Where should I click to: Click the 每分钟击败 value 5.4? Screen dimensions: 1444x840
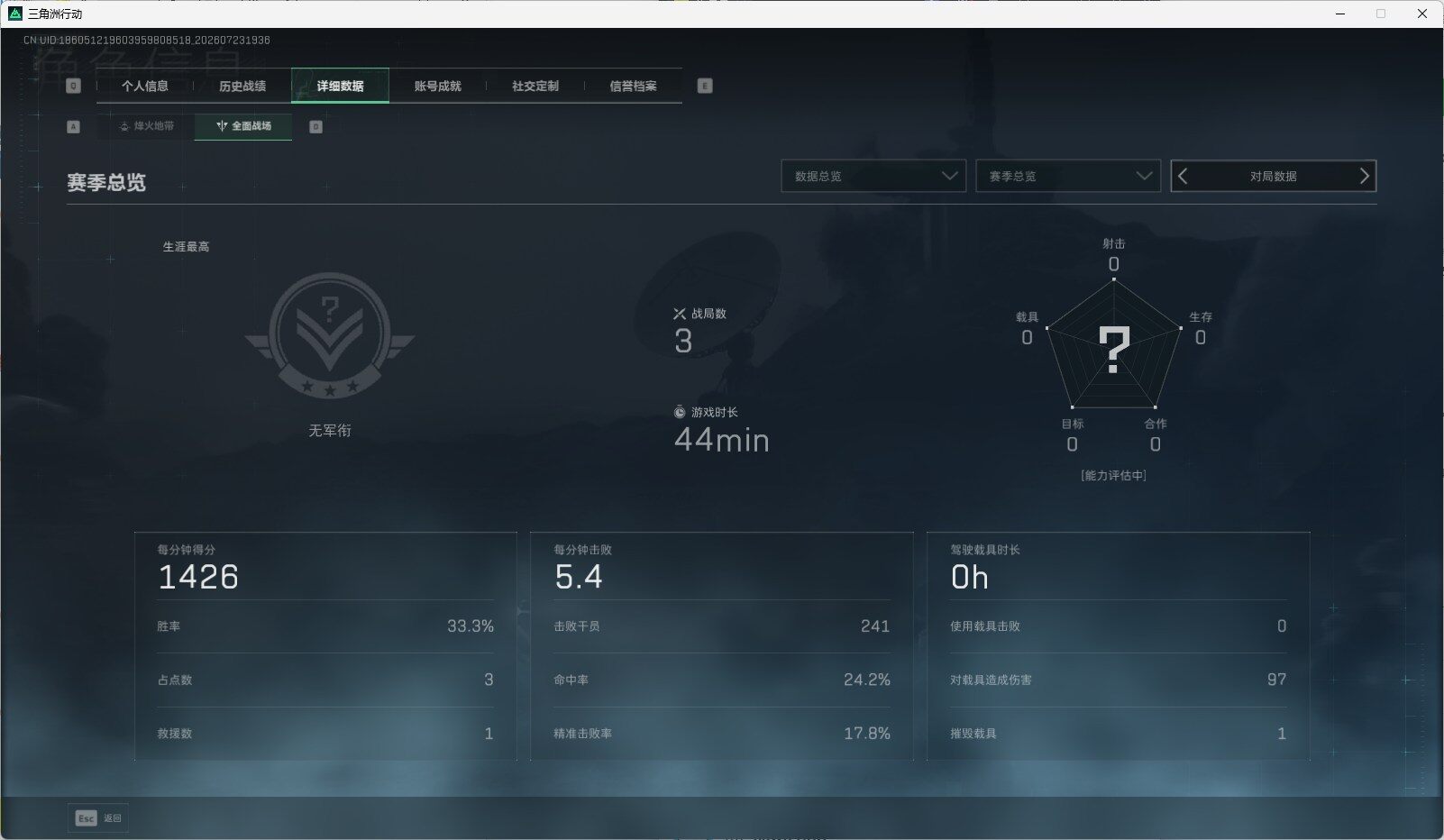coord(579,577)
